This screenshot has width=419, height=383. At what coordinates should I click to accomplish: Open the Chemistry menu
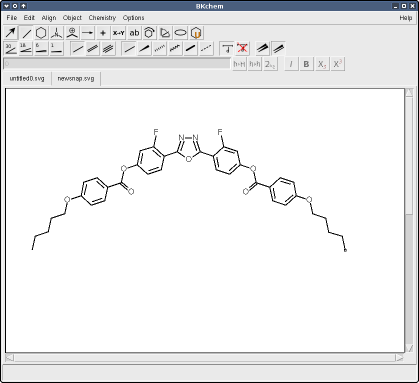coord(102,18)
